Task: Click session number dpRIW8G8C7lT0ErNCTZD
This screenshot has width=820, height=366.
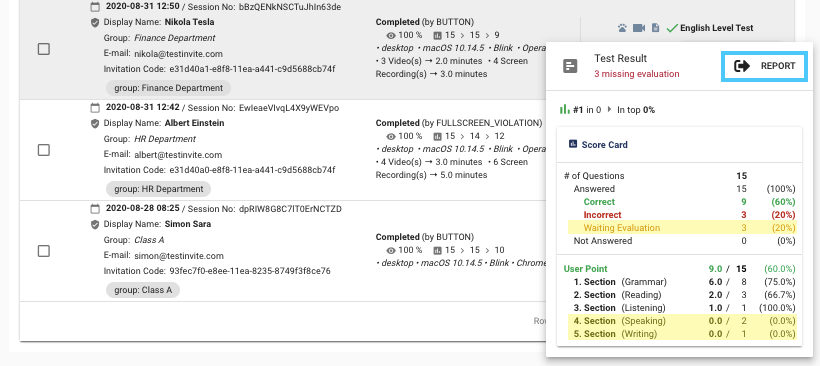Action: point(290,209)
